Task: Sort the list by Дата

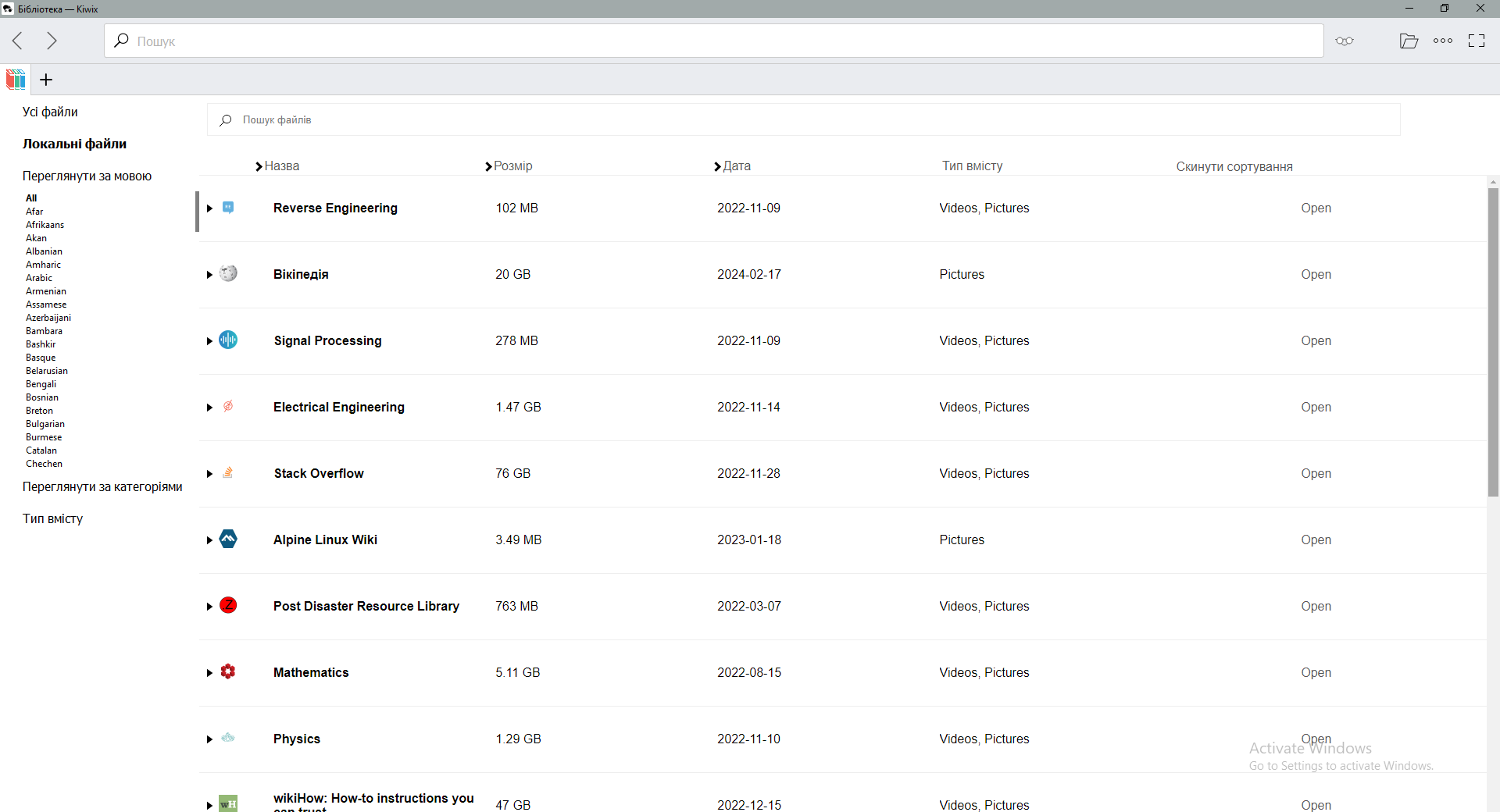Action: [732, 166]
